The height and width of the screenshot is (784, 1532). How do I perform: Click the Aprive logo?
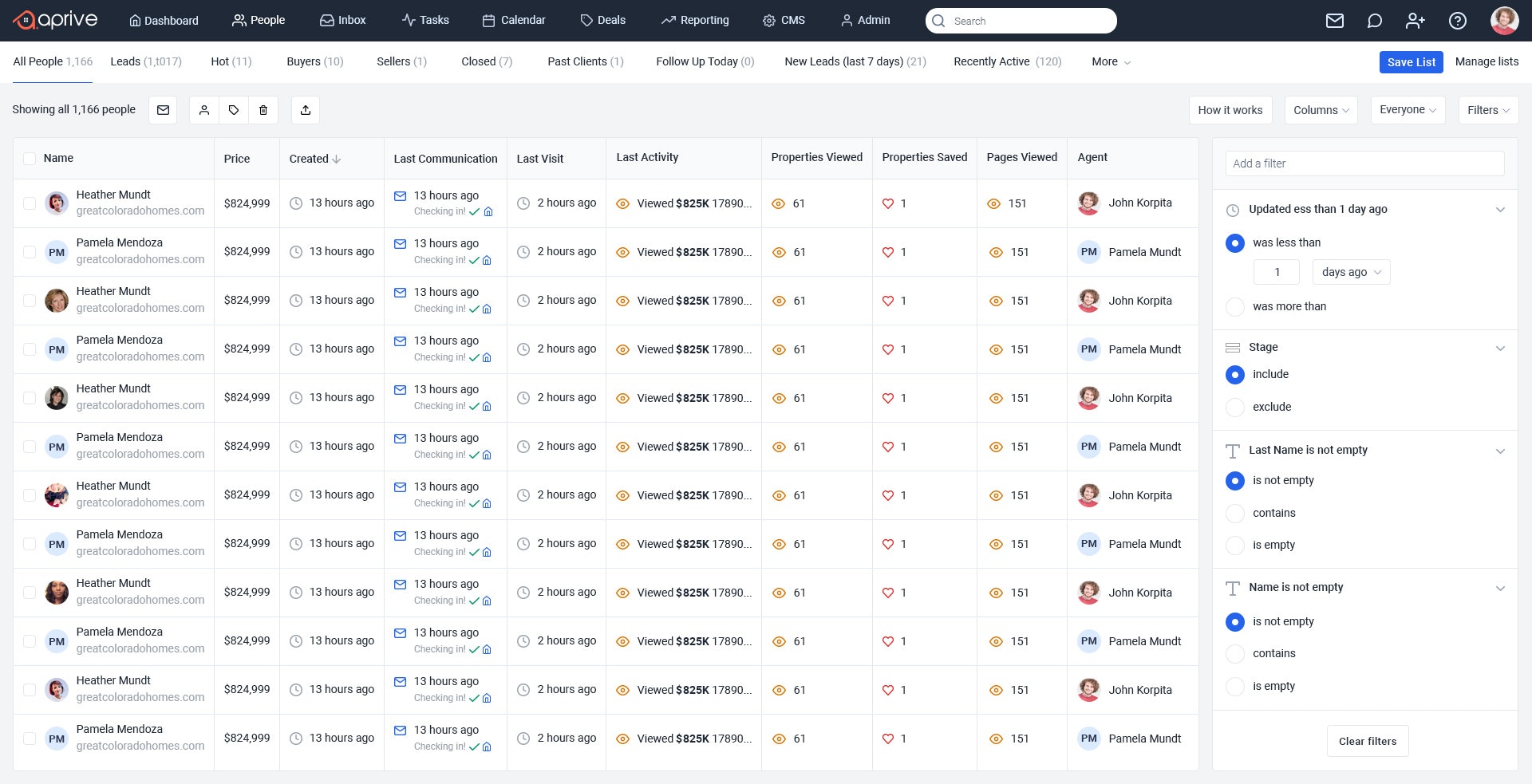point(56,20)
